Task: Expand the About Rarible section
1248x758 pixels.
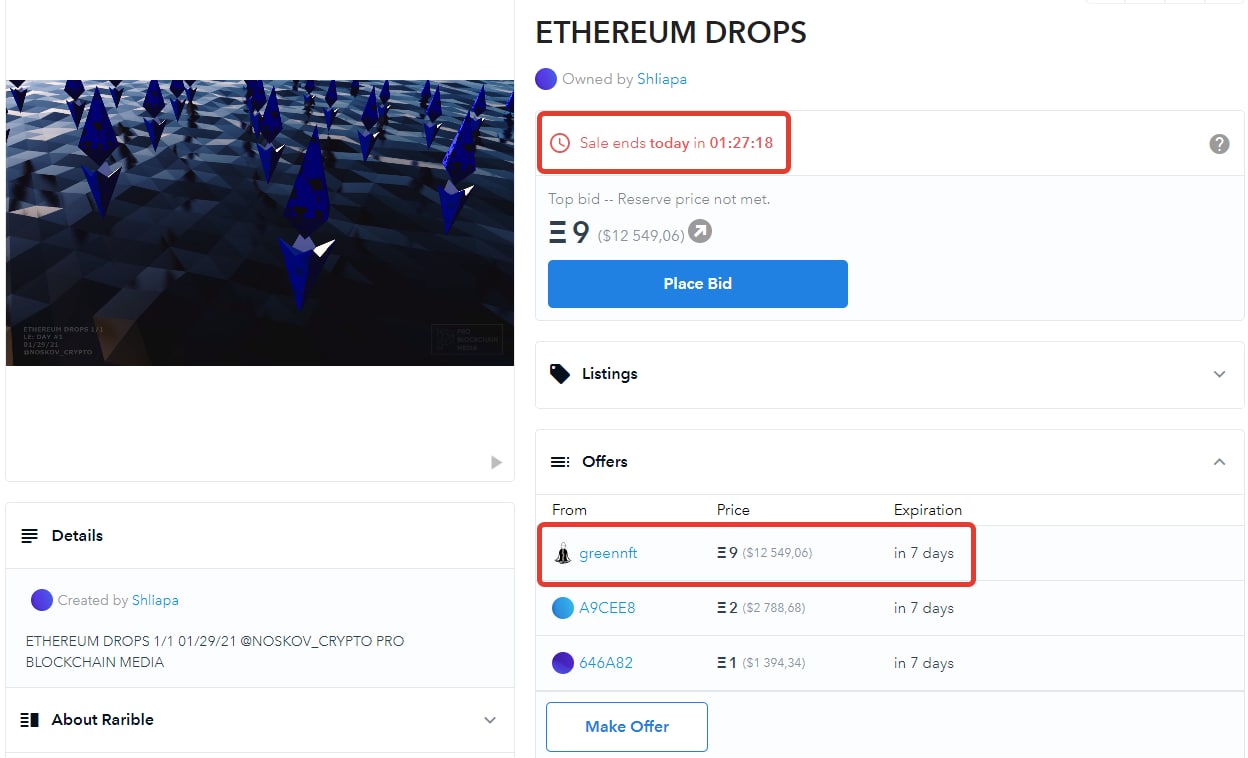Action: point(260,720)
